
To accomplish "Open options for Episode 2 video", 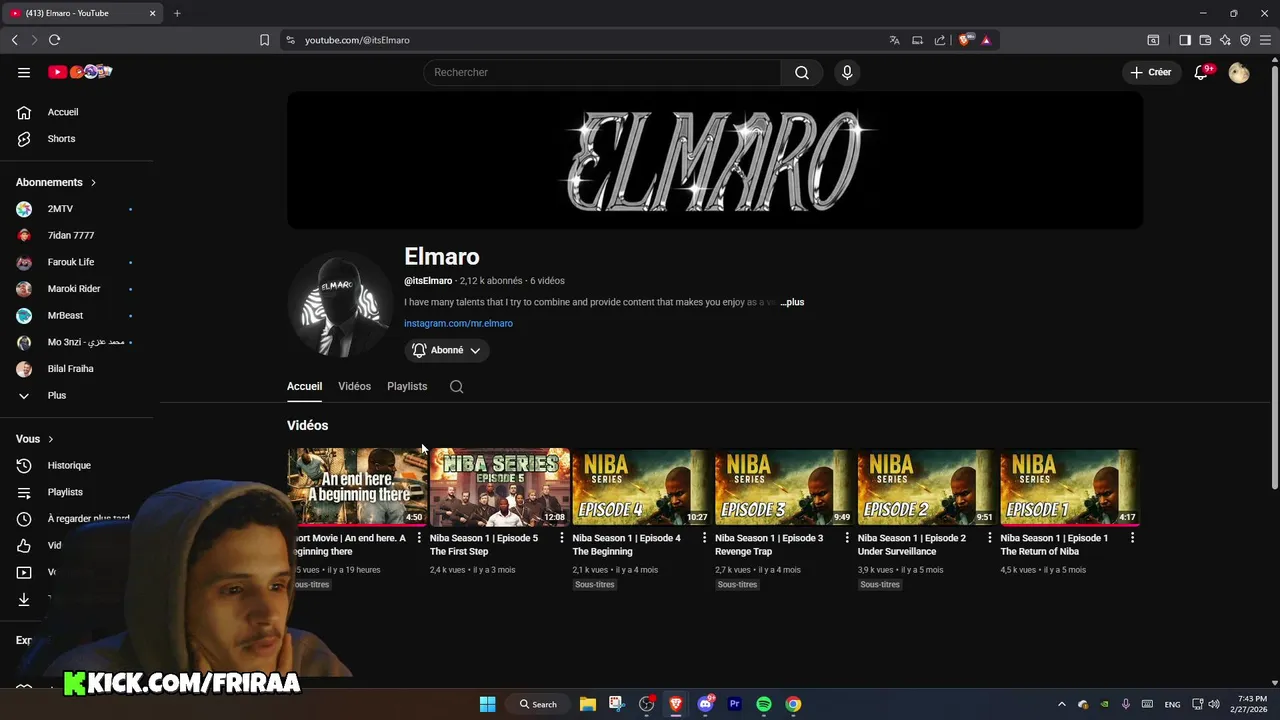I will pyautogui.click(x=990, y=538).
